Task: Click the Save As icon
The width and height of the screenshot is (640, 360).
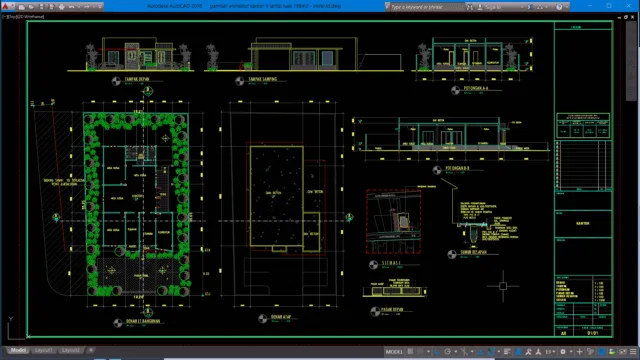Action: (x=51, y=7)
